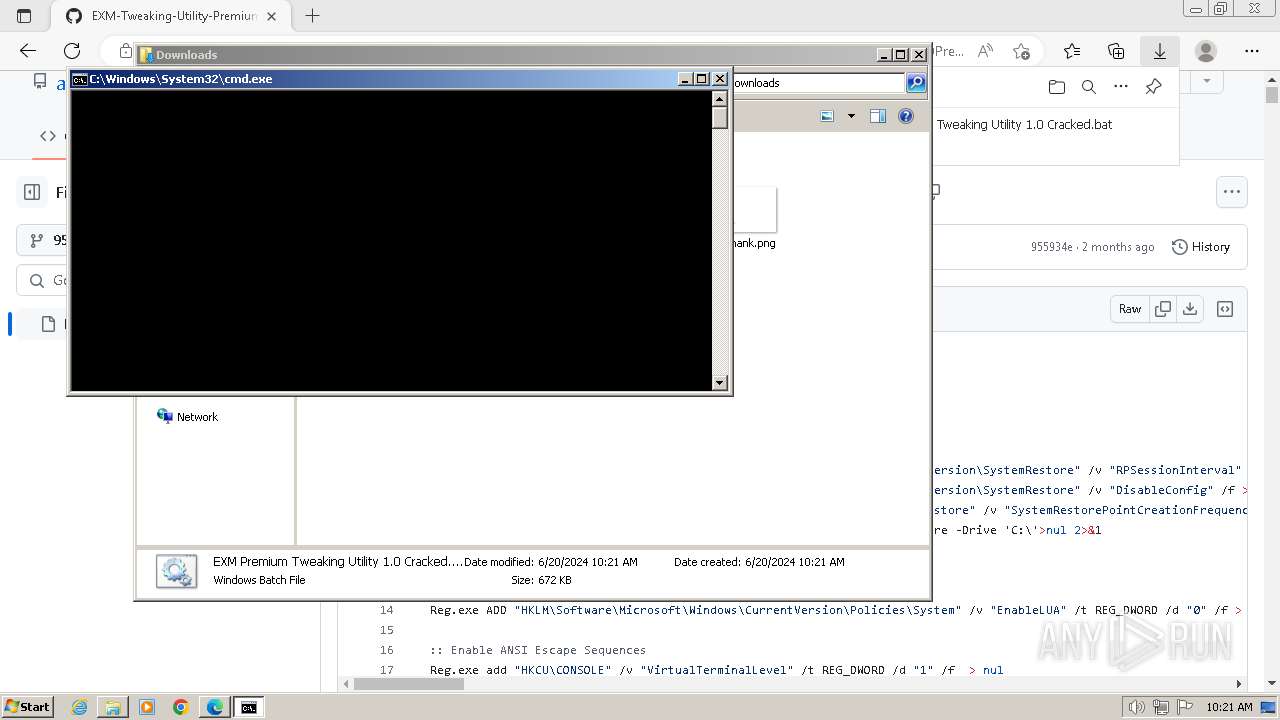1280x720 pixels.
Task: Open more options in downloads flyout
Action: [1121, 87]
